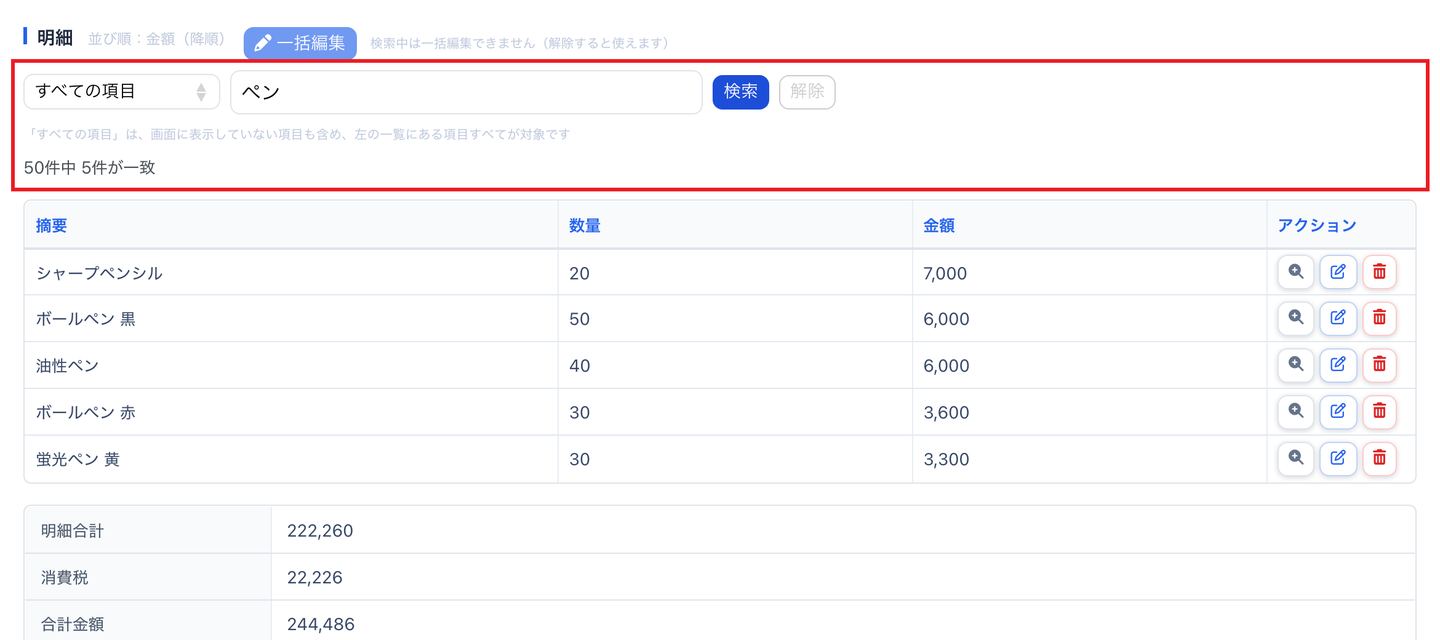1440x640 pixels.
Task: Edit the ボールペン 黒 row
Action: (x=1338, y=318)
